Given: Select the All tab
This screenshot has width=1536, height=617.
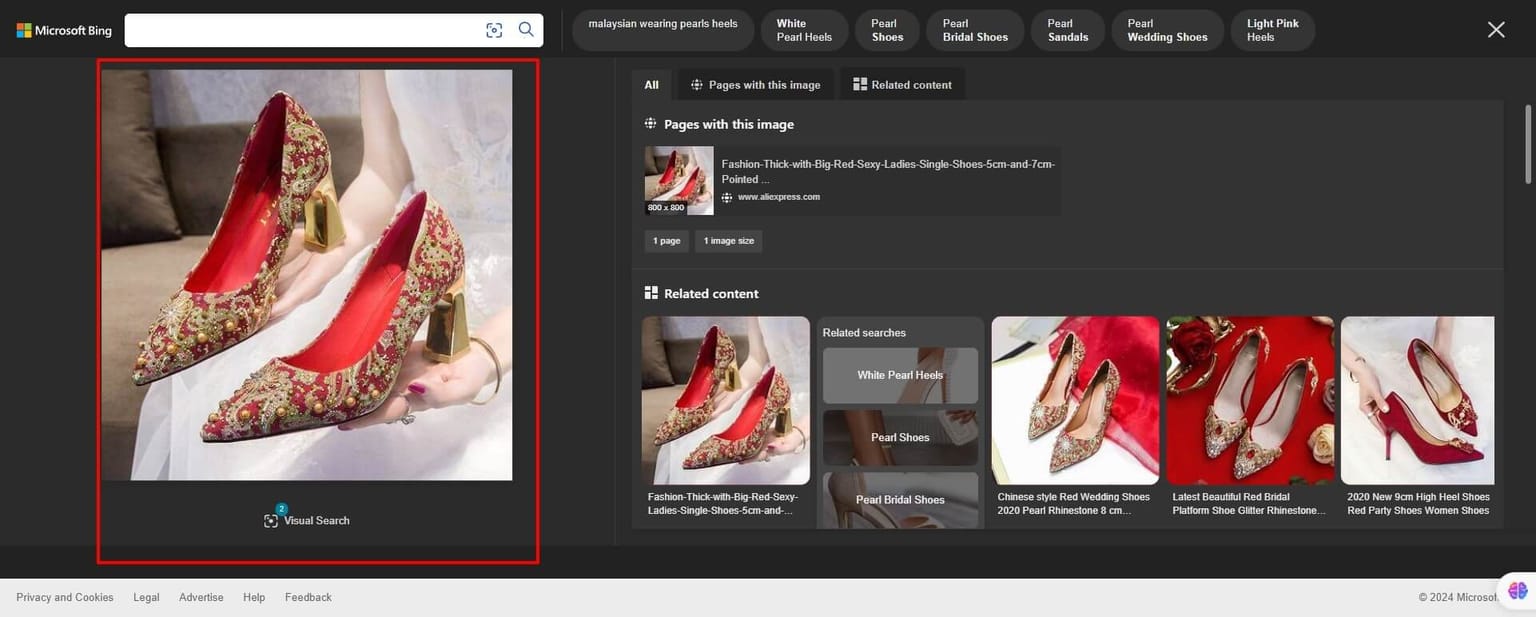Looking at the screenshot, I should pyautogui.click(x=651, y=85).
